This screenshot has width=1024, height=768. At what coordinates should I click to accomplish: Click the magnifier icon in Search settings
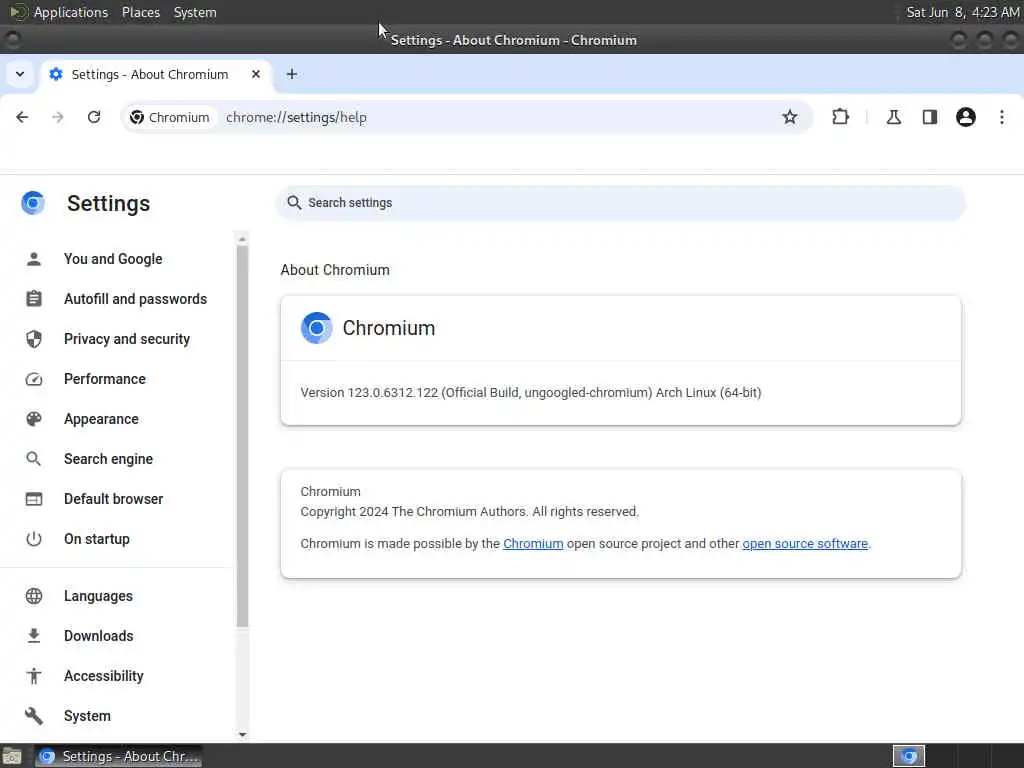tap(295, 202)
